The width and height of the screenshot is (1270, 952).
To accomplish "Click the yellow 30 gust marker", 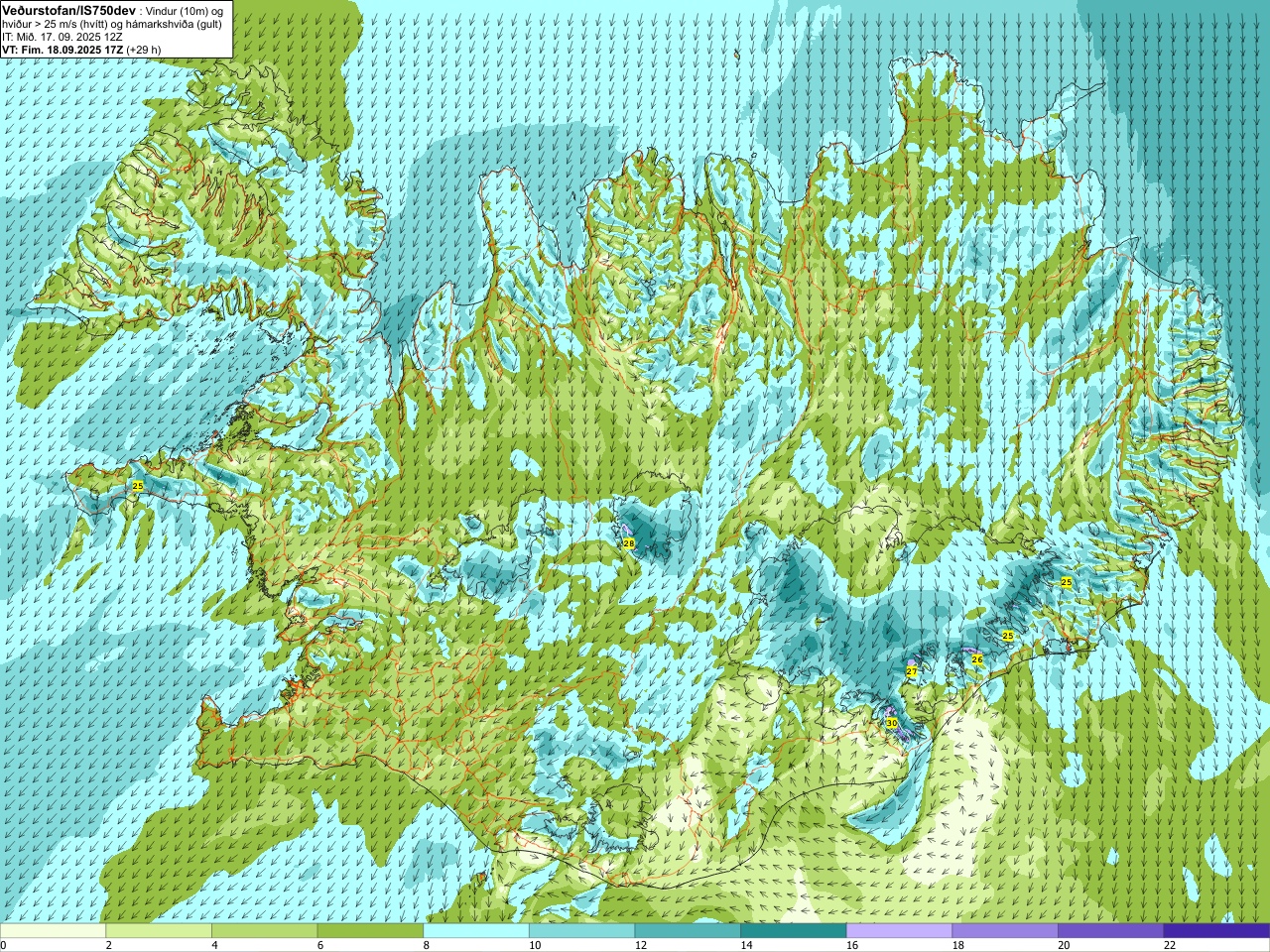I will pos(892,724).
